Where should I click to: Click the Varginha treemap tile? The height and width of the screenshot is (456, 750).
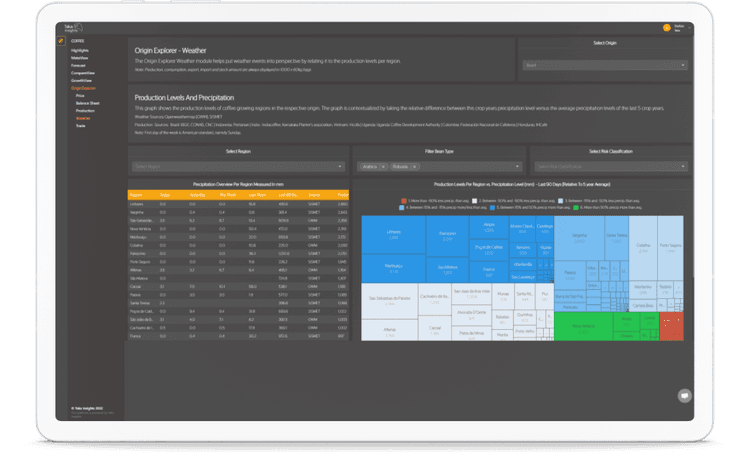[x=579, y=238]
